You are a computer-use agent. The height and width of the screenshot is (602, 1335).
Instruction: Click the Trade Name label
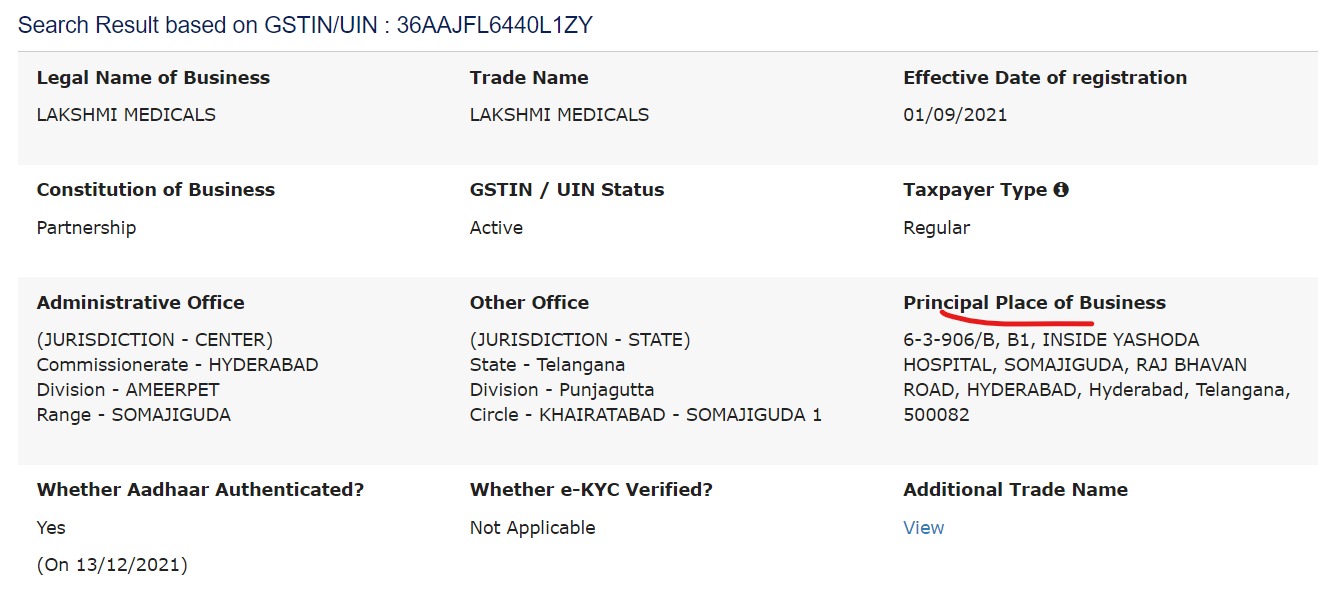point(529,78)
